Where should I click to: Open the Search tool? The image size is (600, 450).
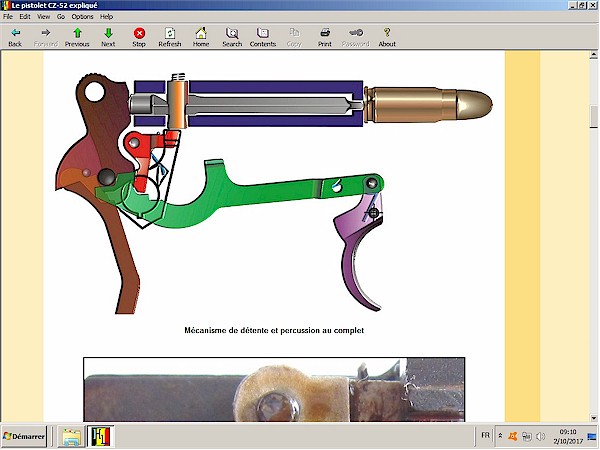click(x=232, y=37)
